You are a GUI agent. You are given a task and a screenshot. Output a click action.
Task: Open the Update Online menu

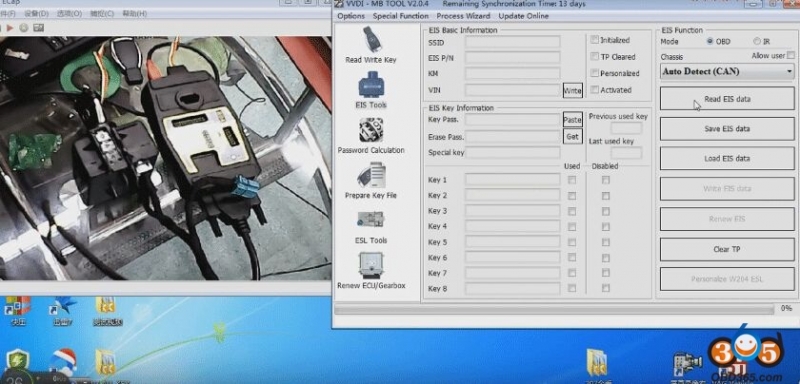523,16
